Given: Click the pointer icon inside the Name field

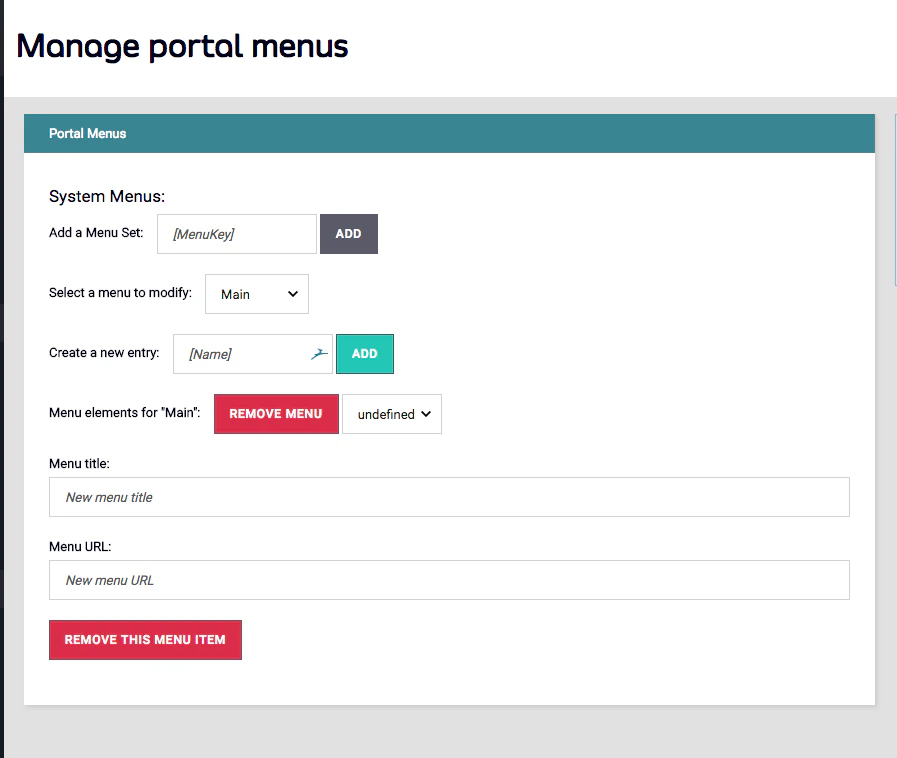Looking at the screenshot, I should click(318, 353).
